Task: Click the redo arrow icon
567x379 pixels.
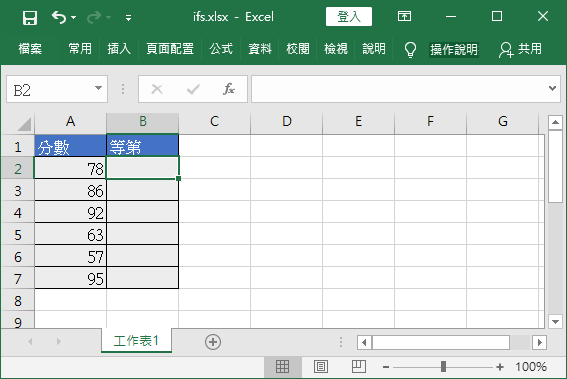Action: [94, 17]
